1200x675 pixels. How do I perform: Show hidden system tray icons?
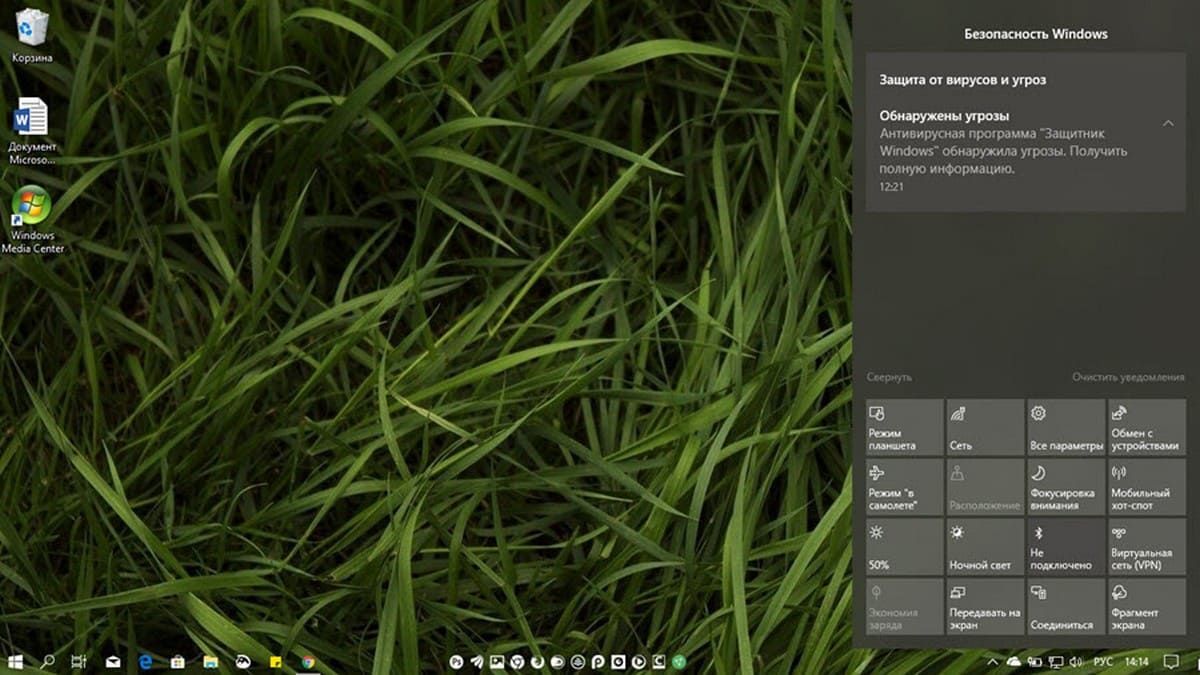[993, 662]
